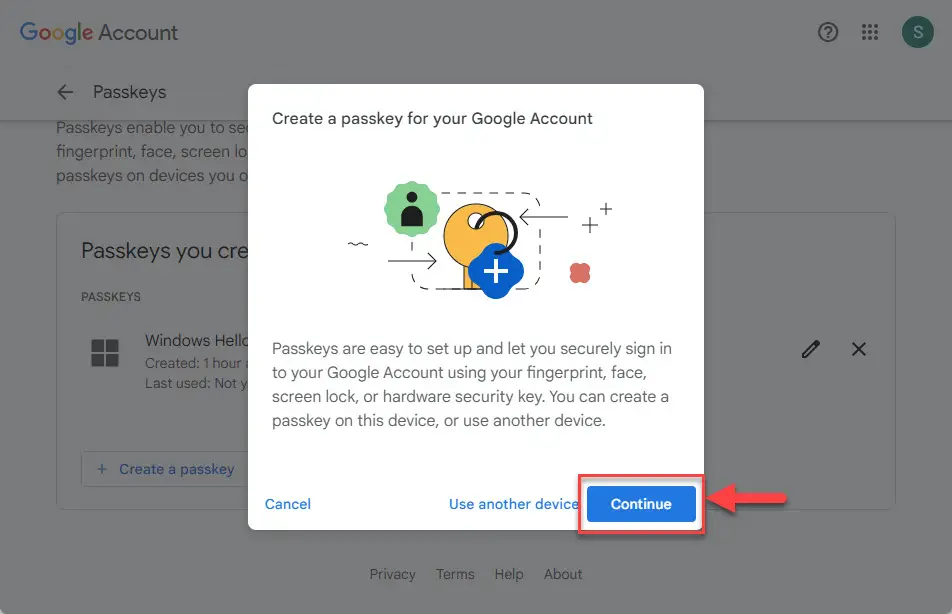Go back with the Passkeys arrow
The height and width of the screenshot is (614, 952).
[65, 92]
